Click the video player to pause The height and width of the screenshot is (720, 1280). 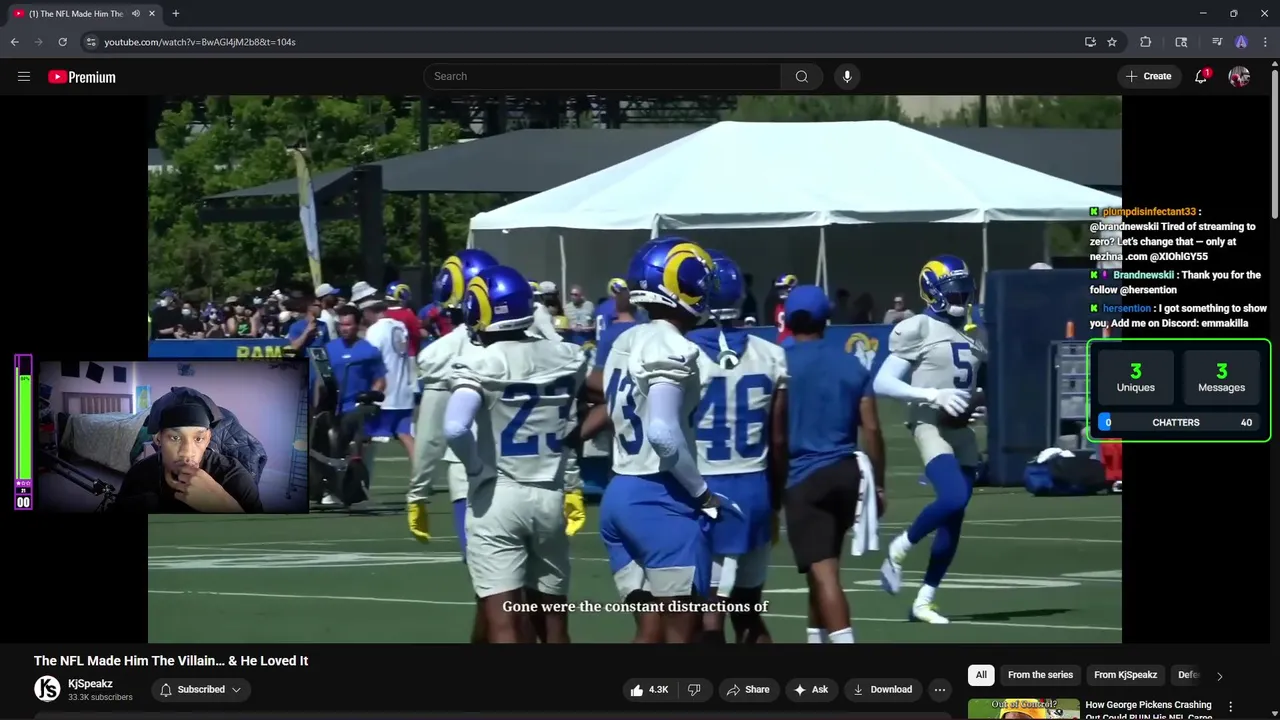click(x=635, y=369)
